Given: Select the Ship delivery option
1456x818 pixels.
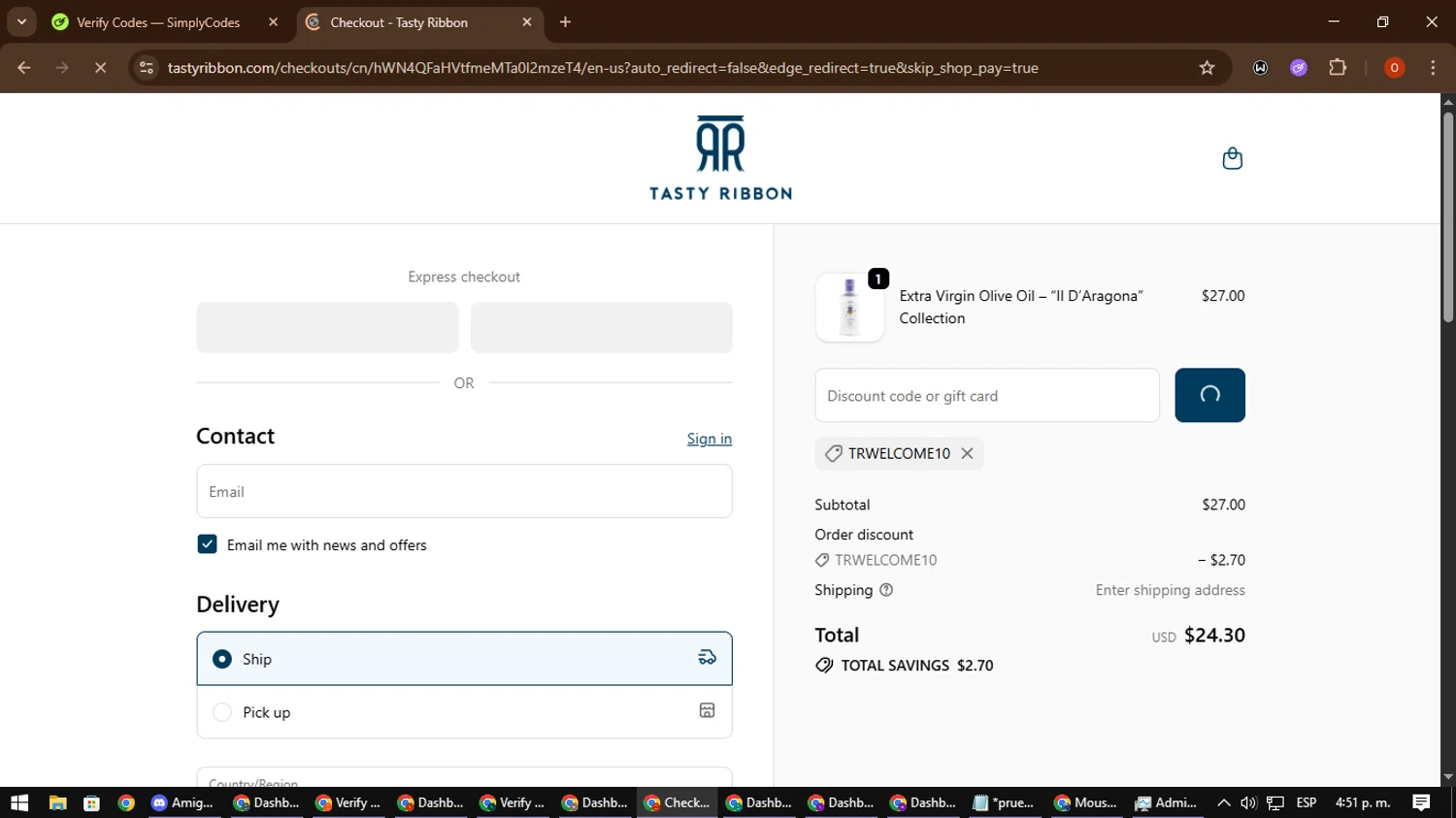Looking at the screenshot, I should [x=464, y=659].
